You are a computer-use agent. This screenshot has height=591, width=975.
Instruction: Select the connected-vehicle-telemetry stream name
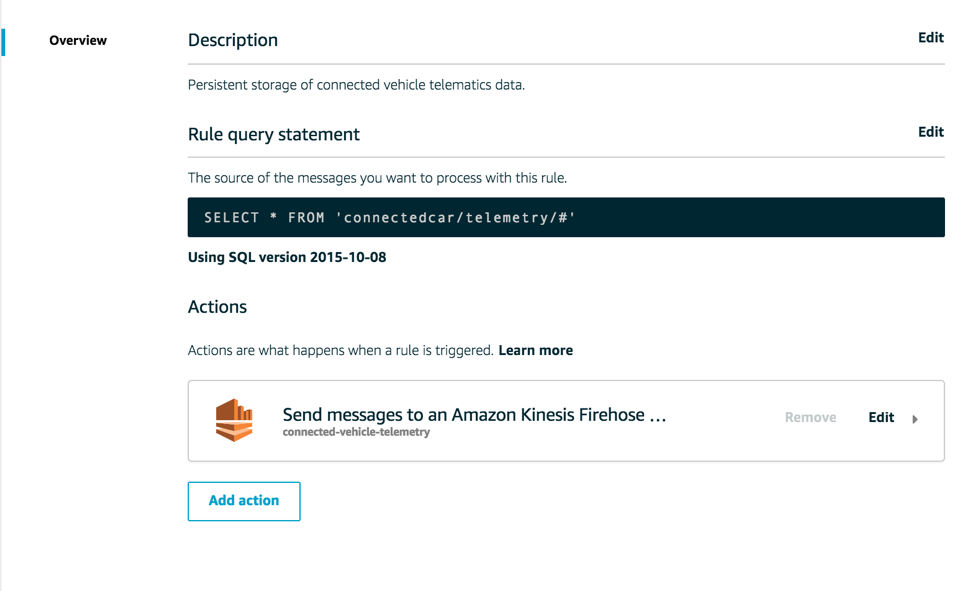tap(356, 432)
